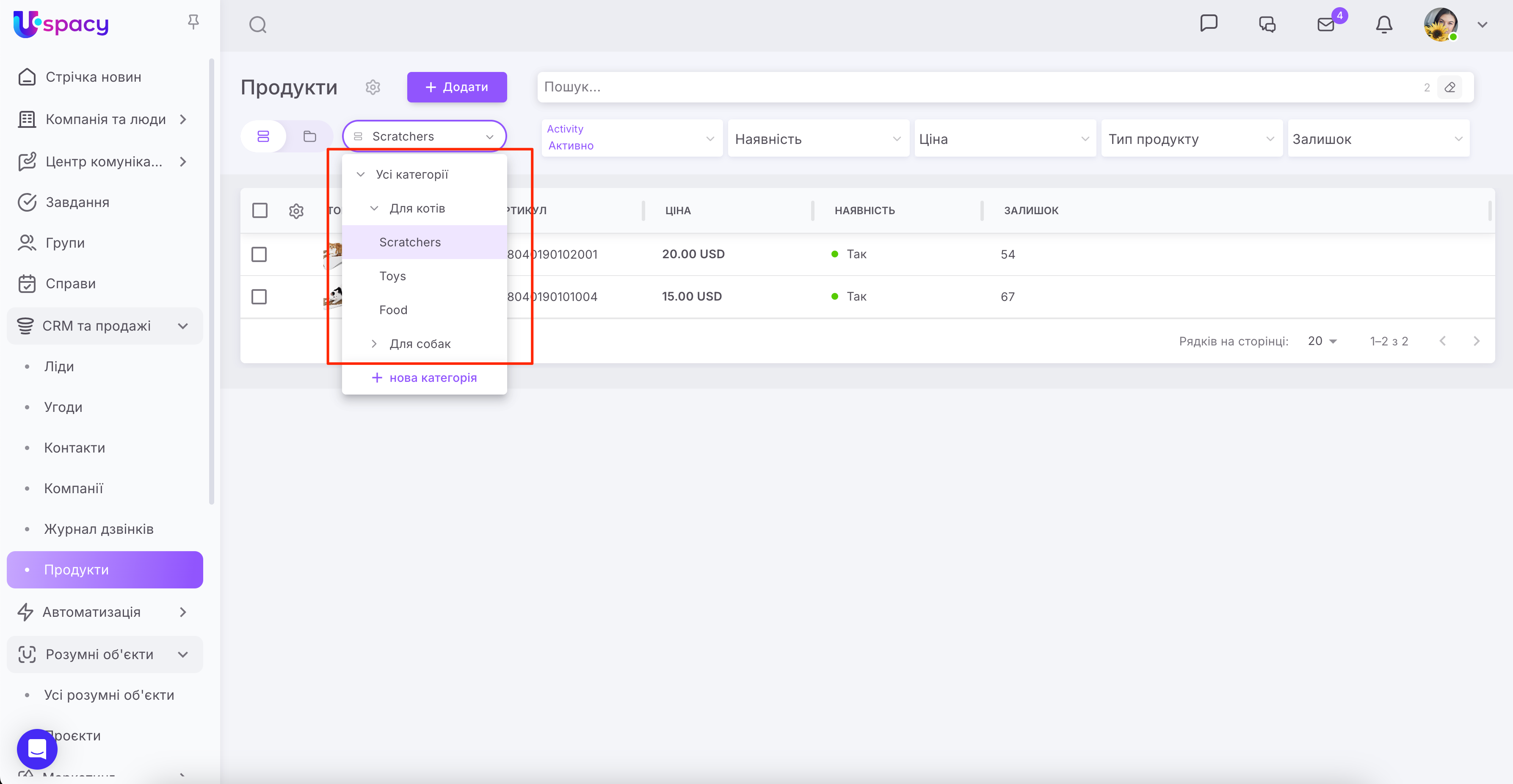
Task: Open Products settings gear next to title
Action: pos(373,87)
